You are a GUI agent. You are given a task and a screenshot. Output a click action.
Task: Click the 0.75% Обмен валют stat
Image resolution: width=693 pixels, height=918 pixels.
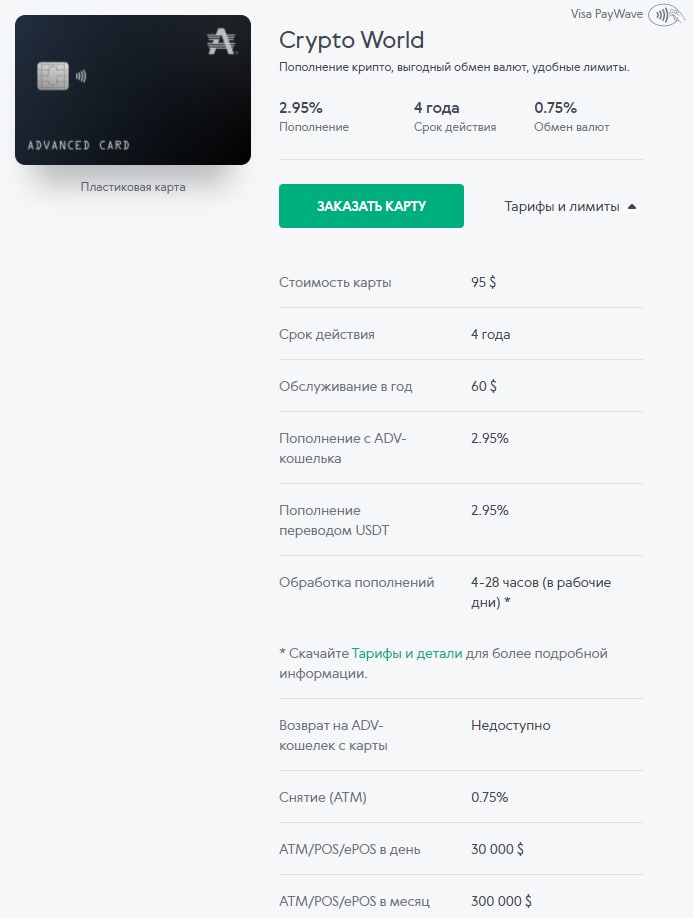[571, 117]
